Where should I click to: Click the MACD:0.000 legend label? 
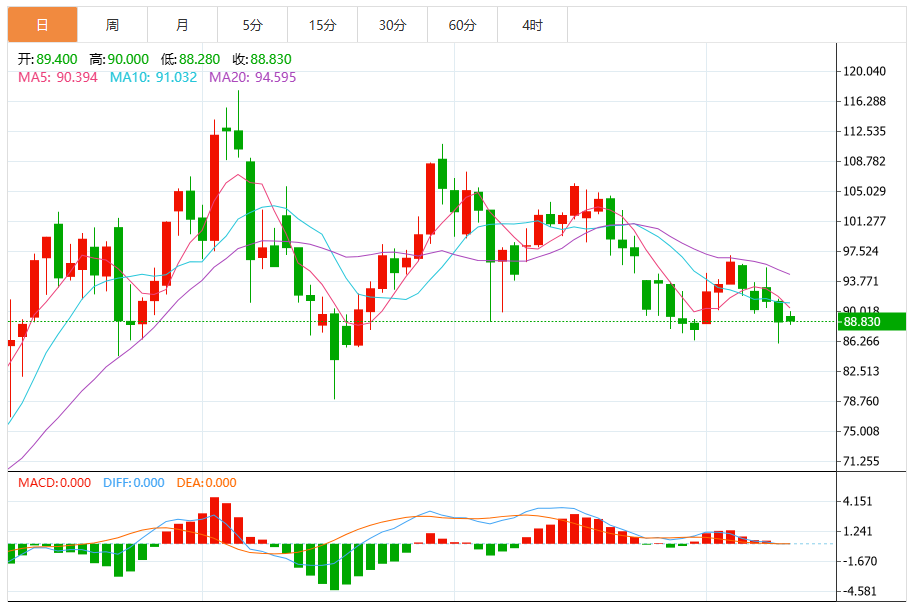[55, 483]
